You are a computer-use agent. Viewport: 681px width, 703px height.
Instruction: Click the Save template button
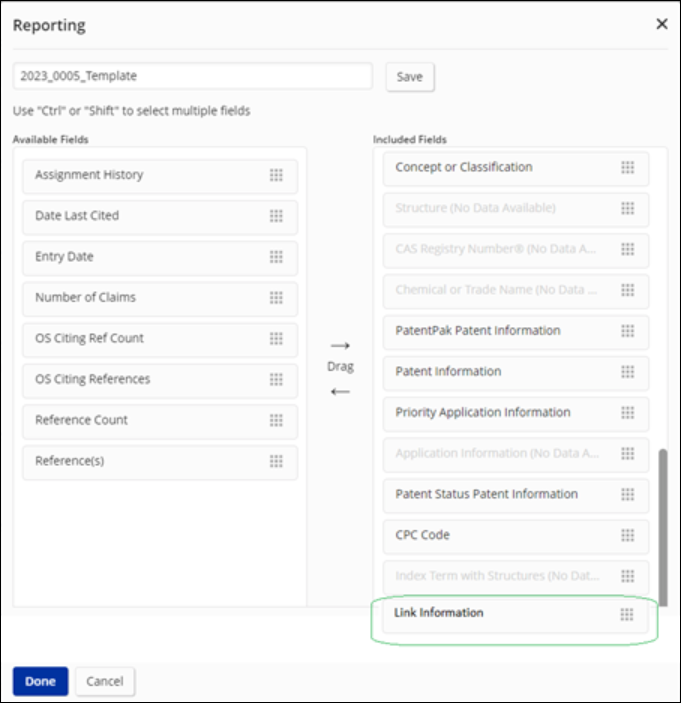(409, 77)
